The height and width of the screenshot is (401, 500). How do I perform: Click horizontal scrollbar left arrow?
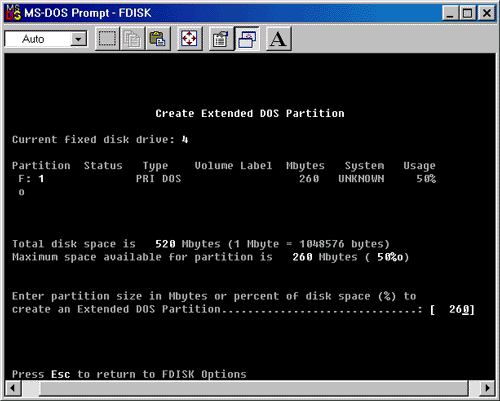click(x=13, y=388)
